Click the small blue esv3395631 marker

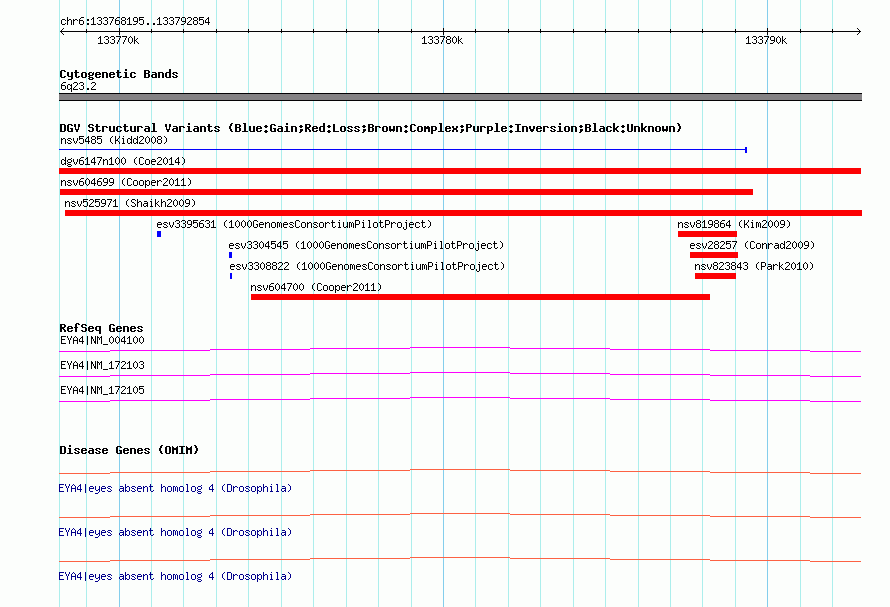coord(159,234)
